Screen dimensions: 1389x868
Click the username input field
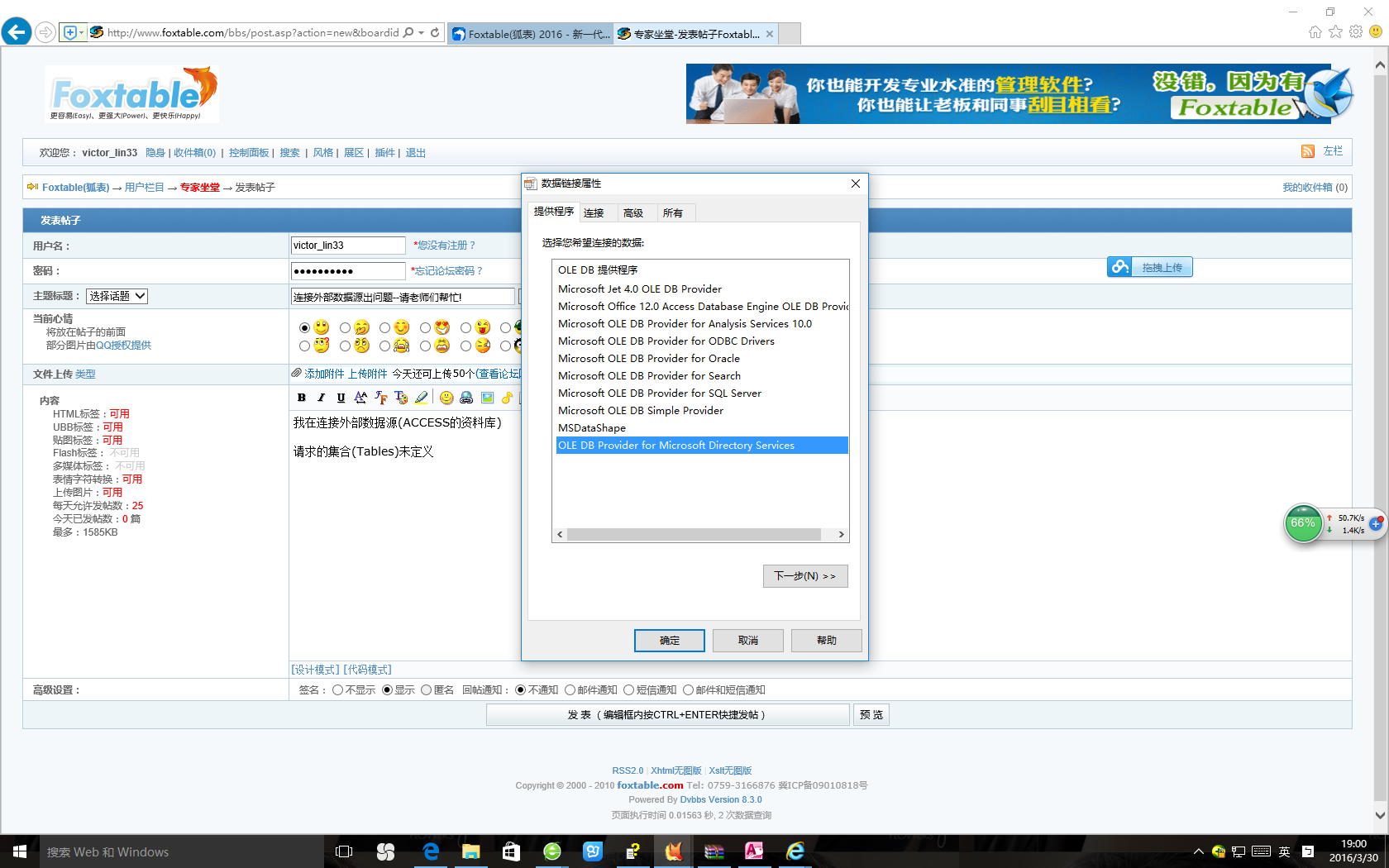pyautogui.click(x=348, y=246)
